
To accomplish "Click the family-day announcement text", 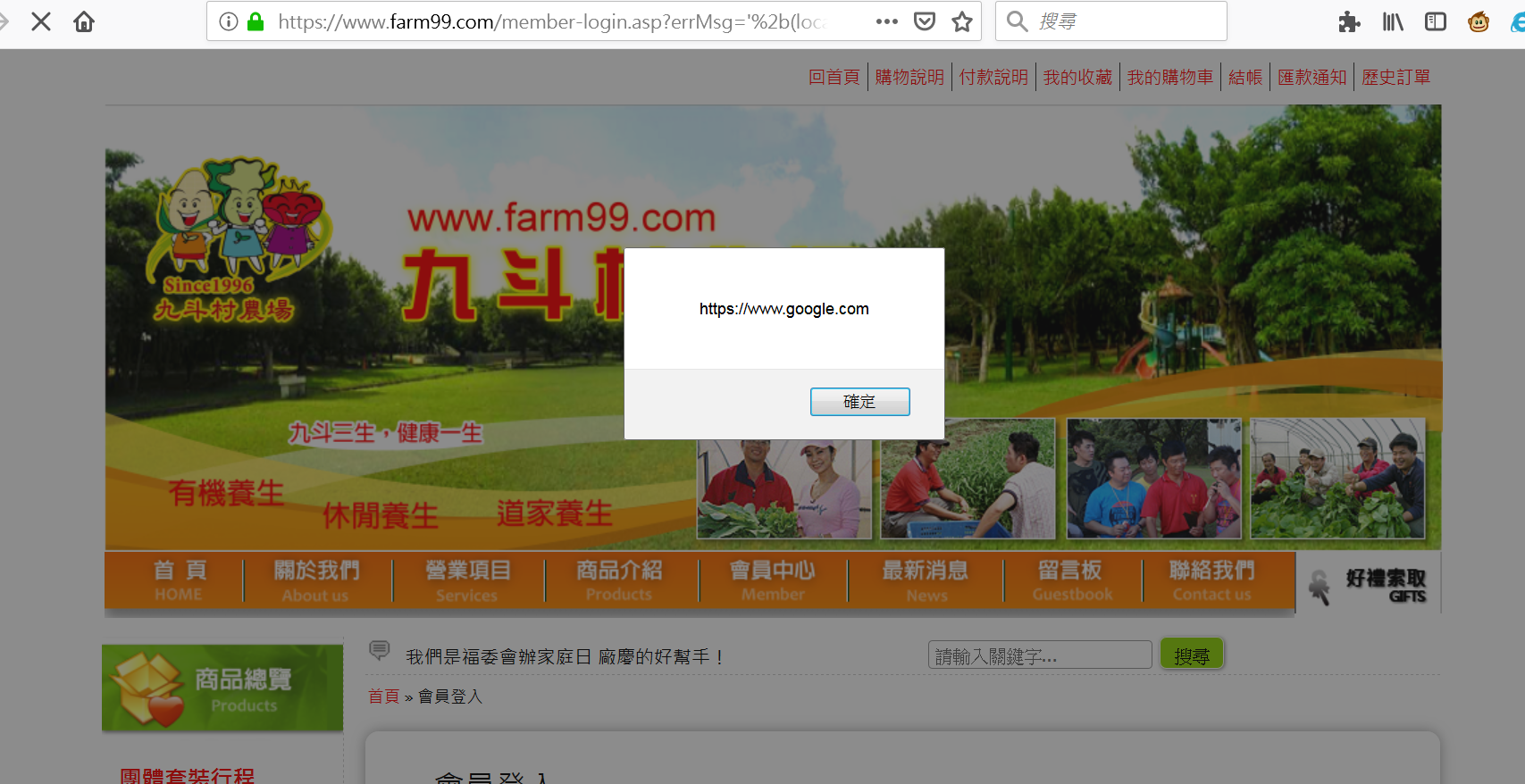I will (x=566, y=656).
